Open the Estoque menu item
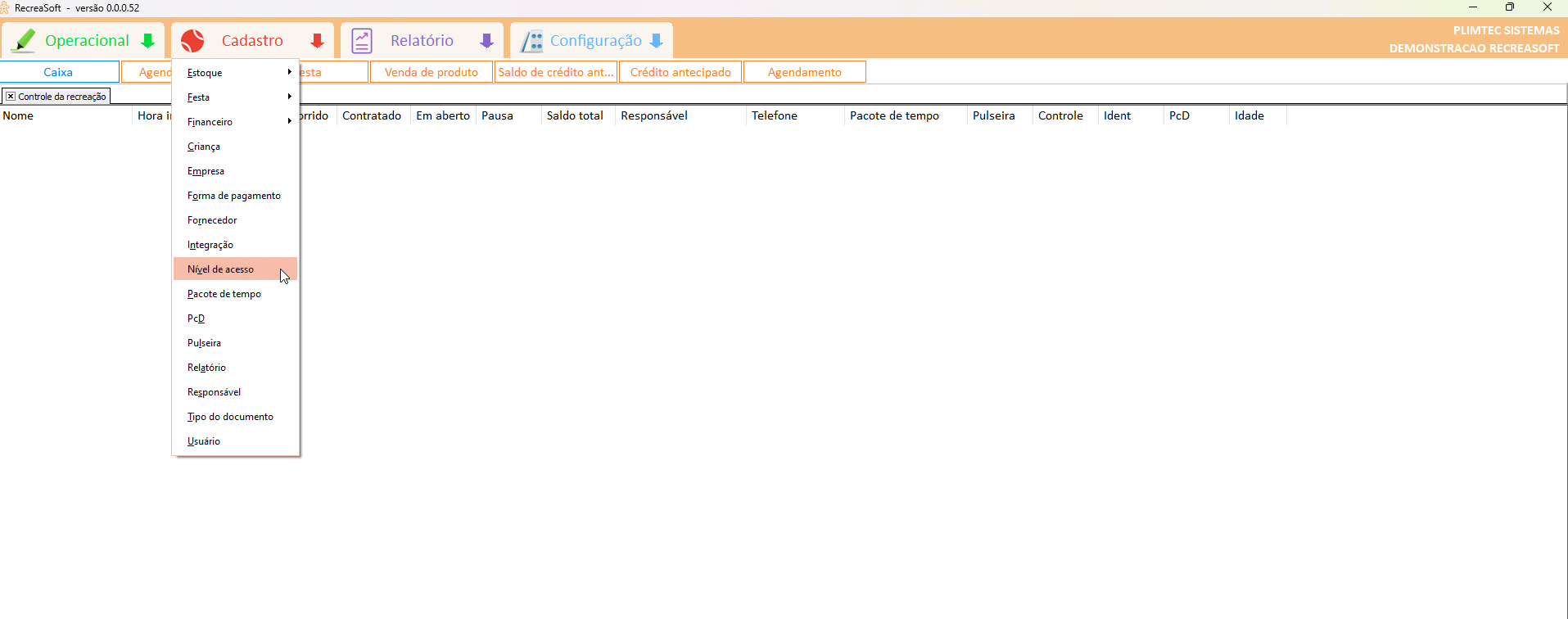Image resolution: width=1568 pixels, height=619 pixels. coord(235,73)
